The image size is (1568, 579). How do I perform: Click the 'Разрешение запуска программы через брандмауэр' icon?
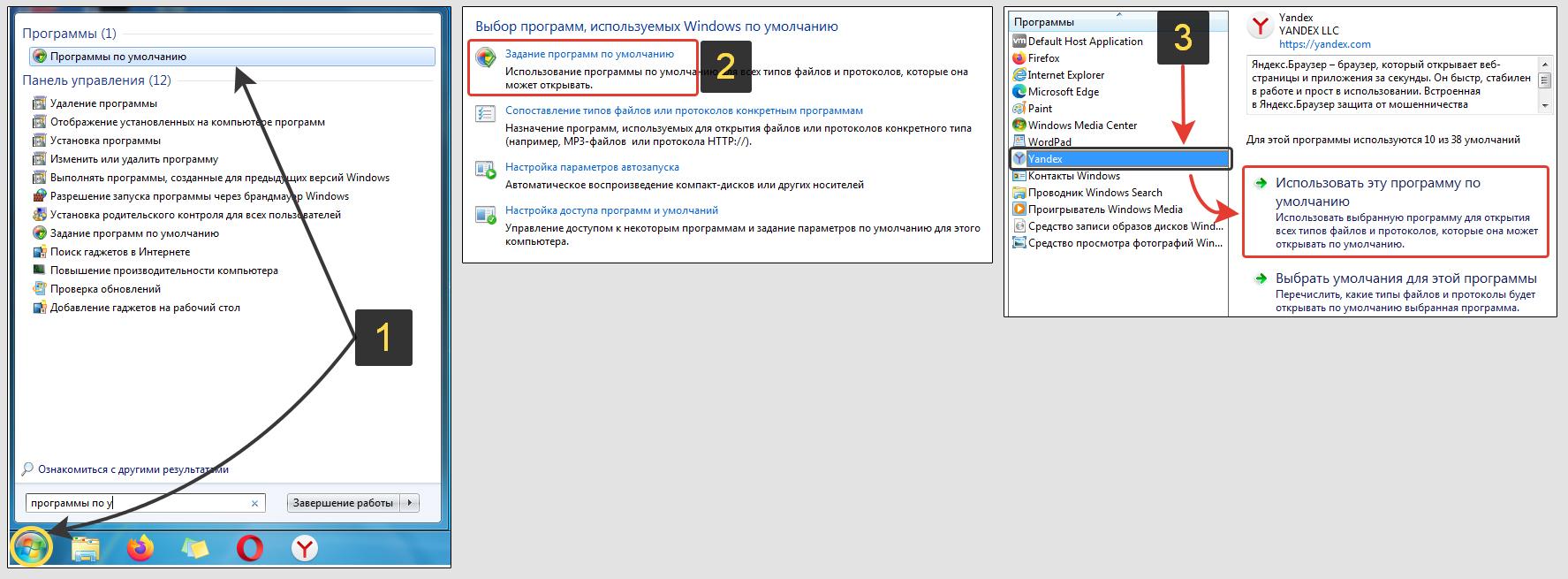39,196
